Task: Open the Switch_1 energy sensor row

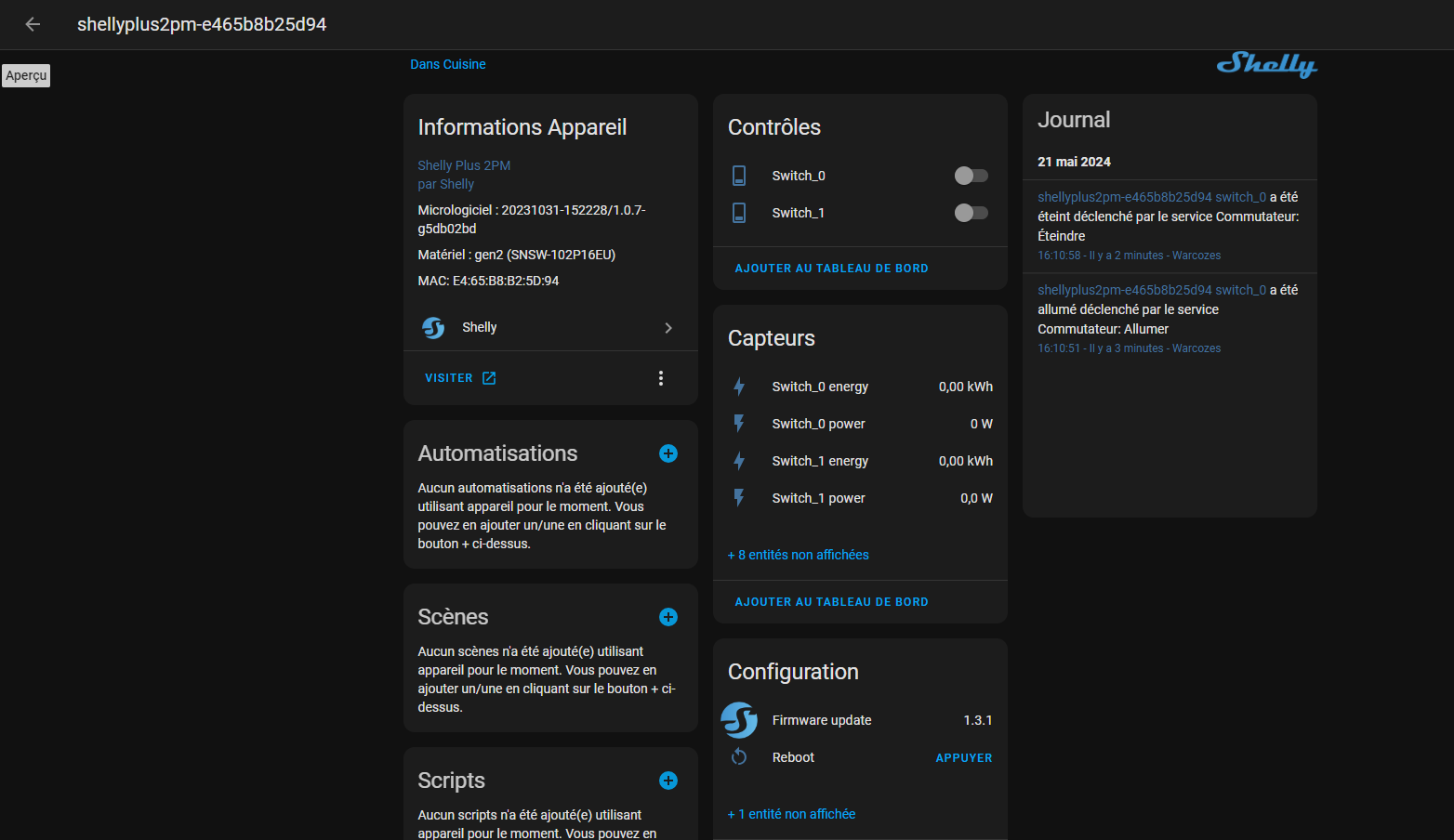Action: [x=860, y=461]
